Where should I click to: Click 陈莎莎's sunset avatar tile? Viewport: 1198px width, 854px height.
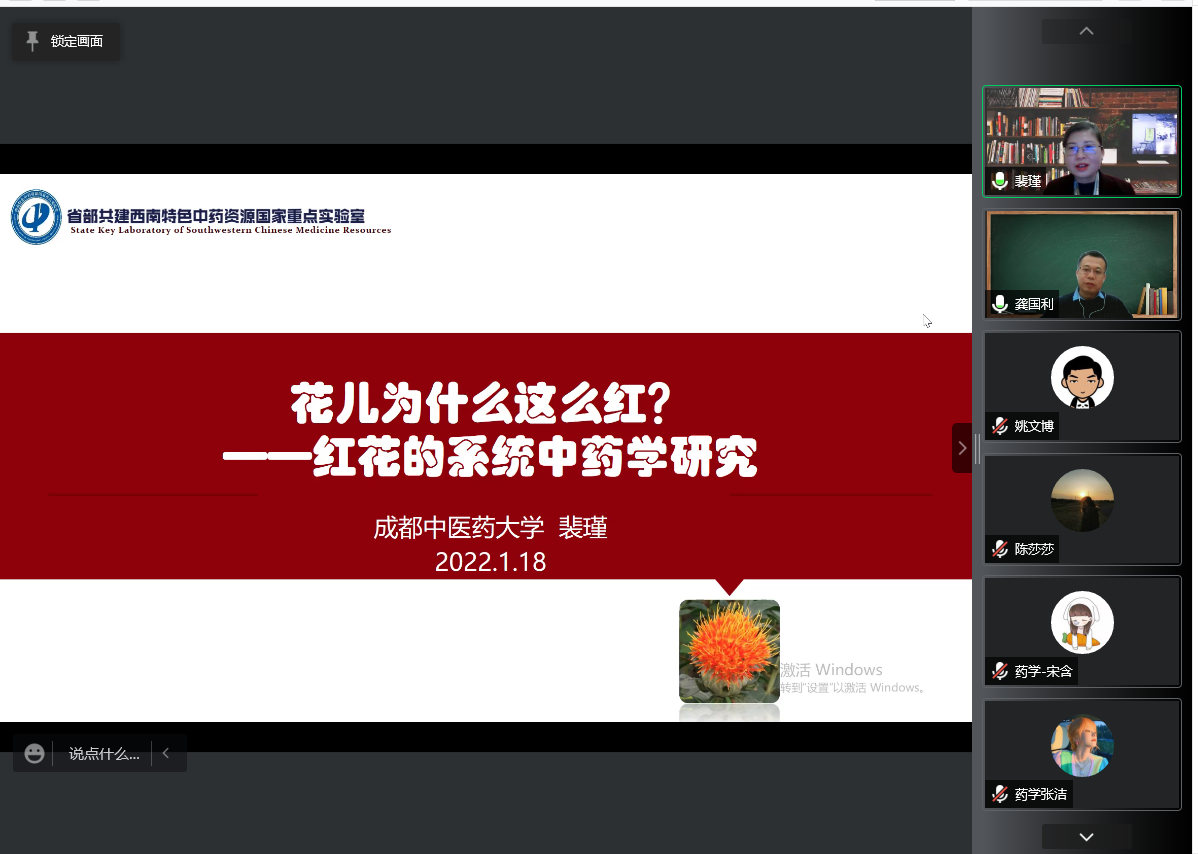[1082, 500]
